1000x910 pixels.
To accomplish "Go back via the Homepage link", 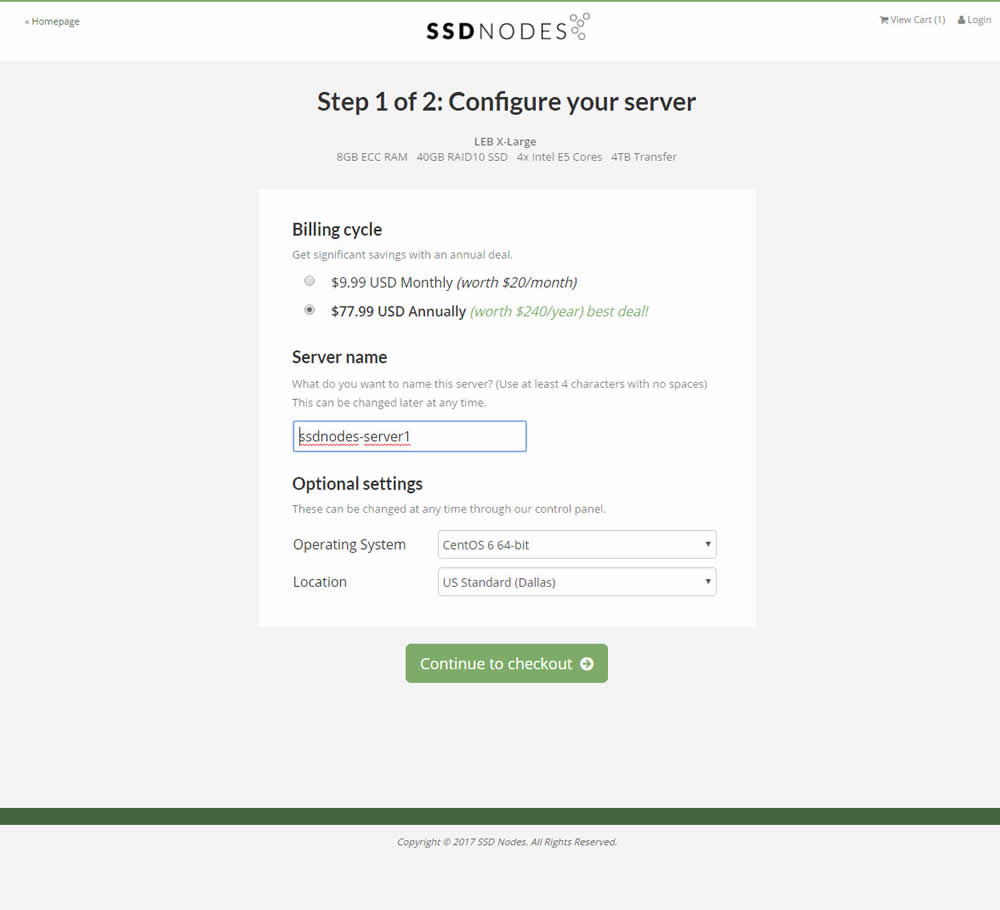I will click(53, 21).
